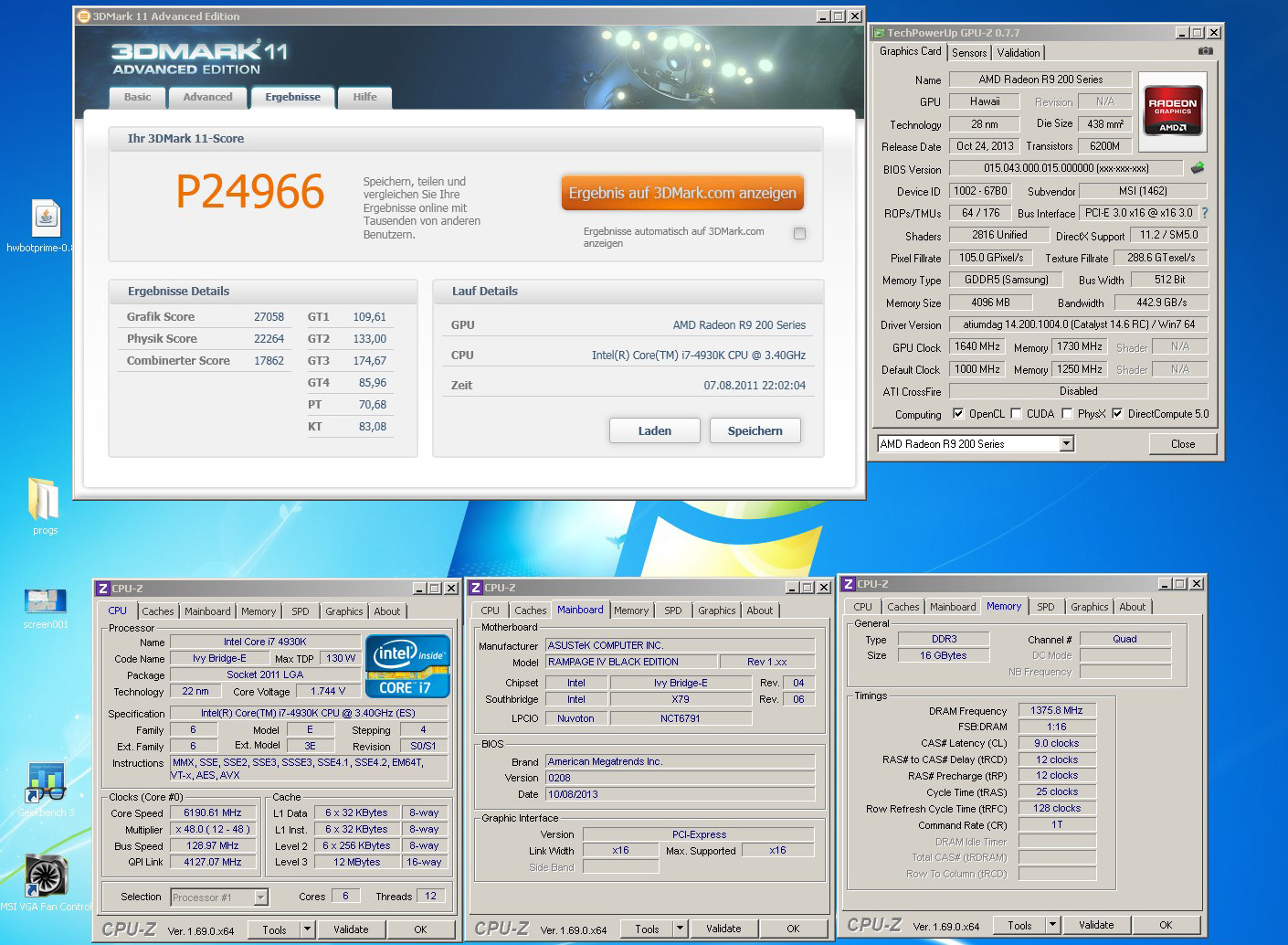1288x945 pixels.
Task: Click the BIOS Version field in GPU-Z
Action: tap(1066, 168)
